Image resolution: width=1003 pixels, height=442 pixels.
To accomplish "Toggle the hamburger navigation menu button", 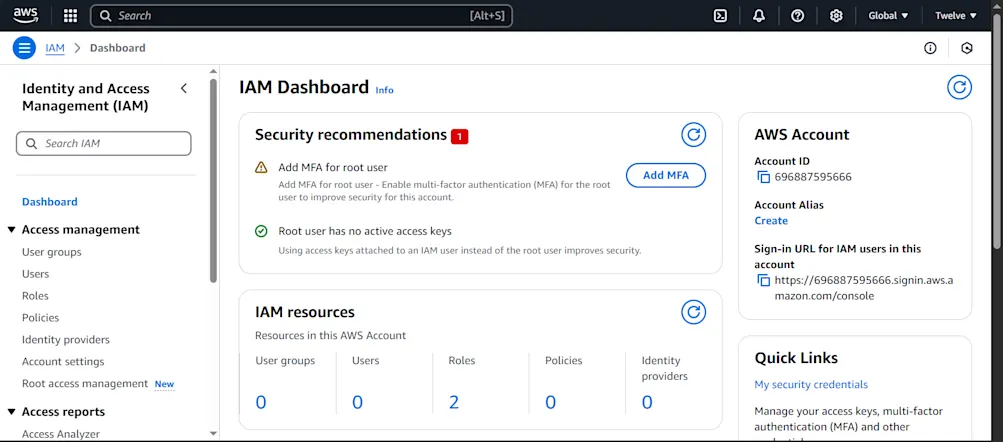I will tap(24, 48).
